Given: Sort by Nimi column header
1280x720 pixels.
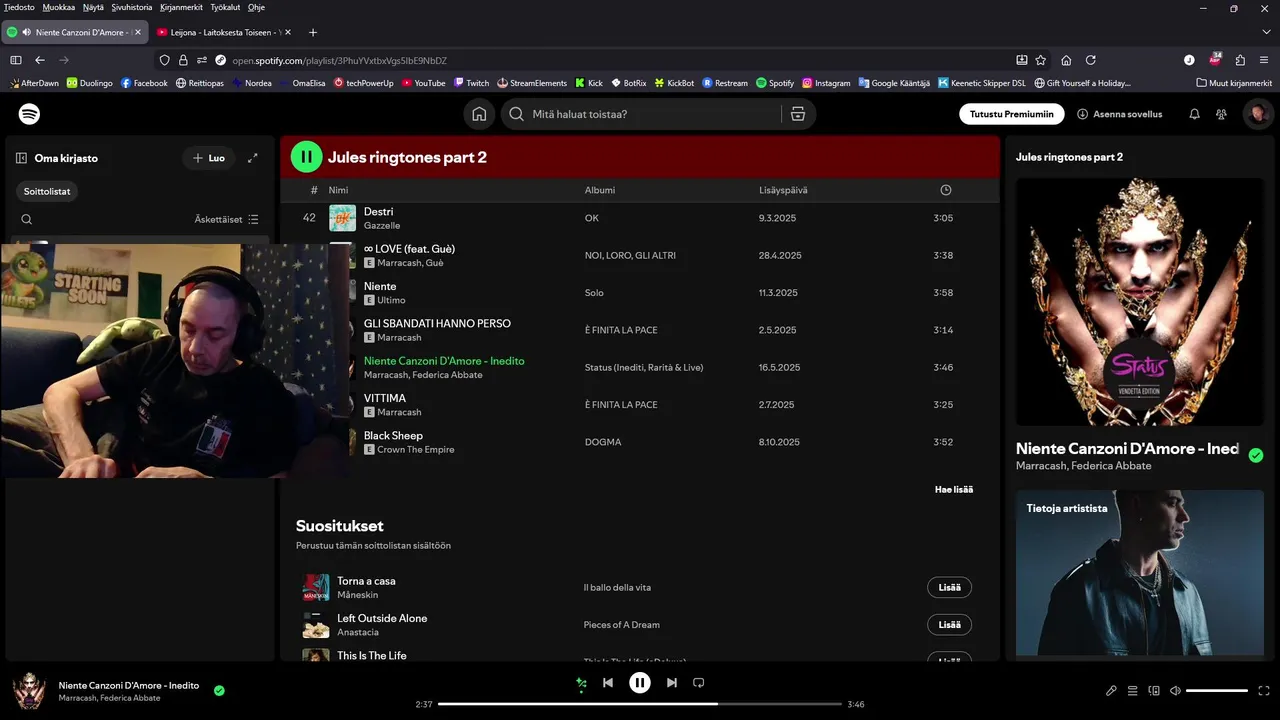Looking at the screenshot, I should coord(338,190).
